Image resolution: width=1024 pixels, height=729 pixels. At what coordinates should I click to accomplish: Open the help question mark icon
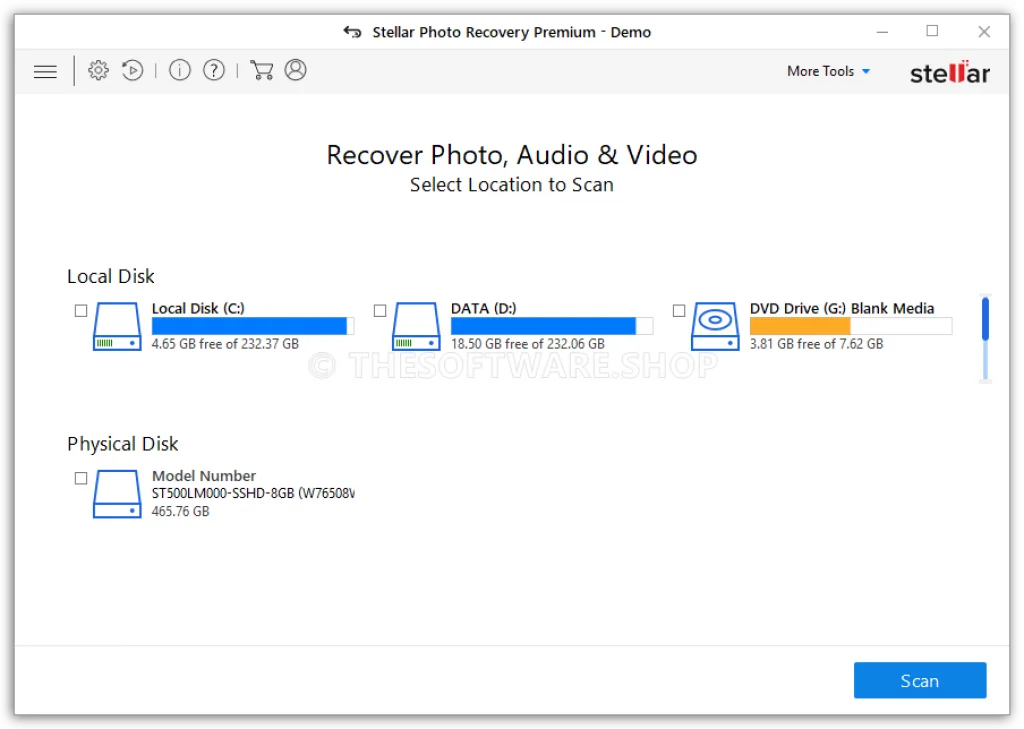[214, 70]
